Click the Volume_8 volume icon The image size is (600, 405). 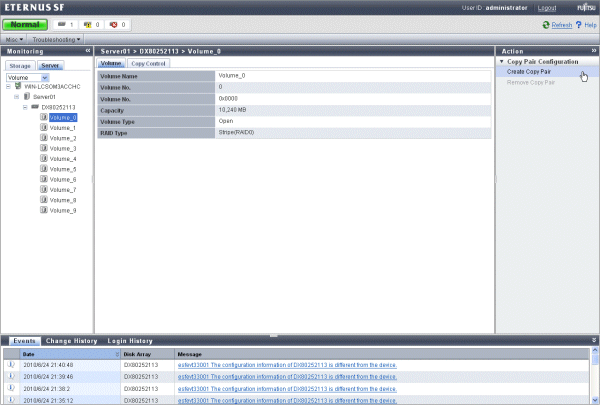(44, 200)
